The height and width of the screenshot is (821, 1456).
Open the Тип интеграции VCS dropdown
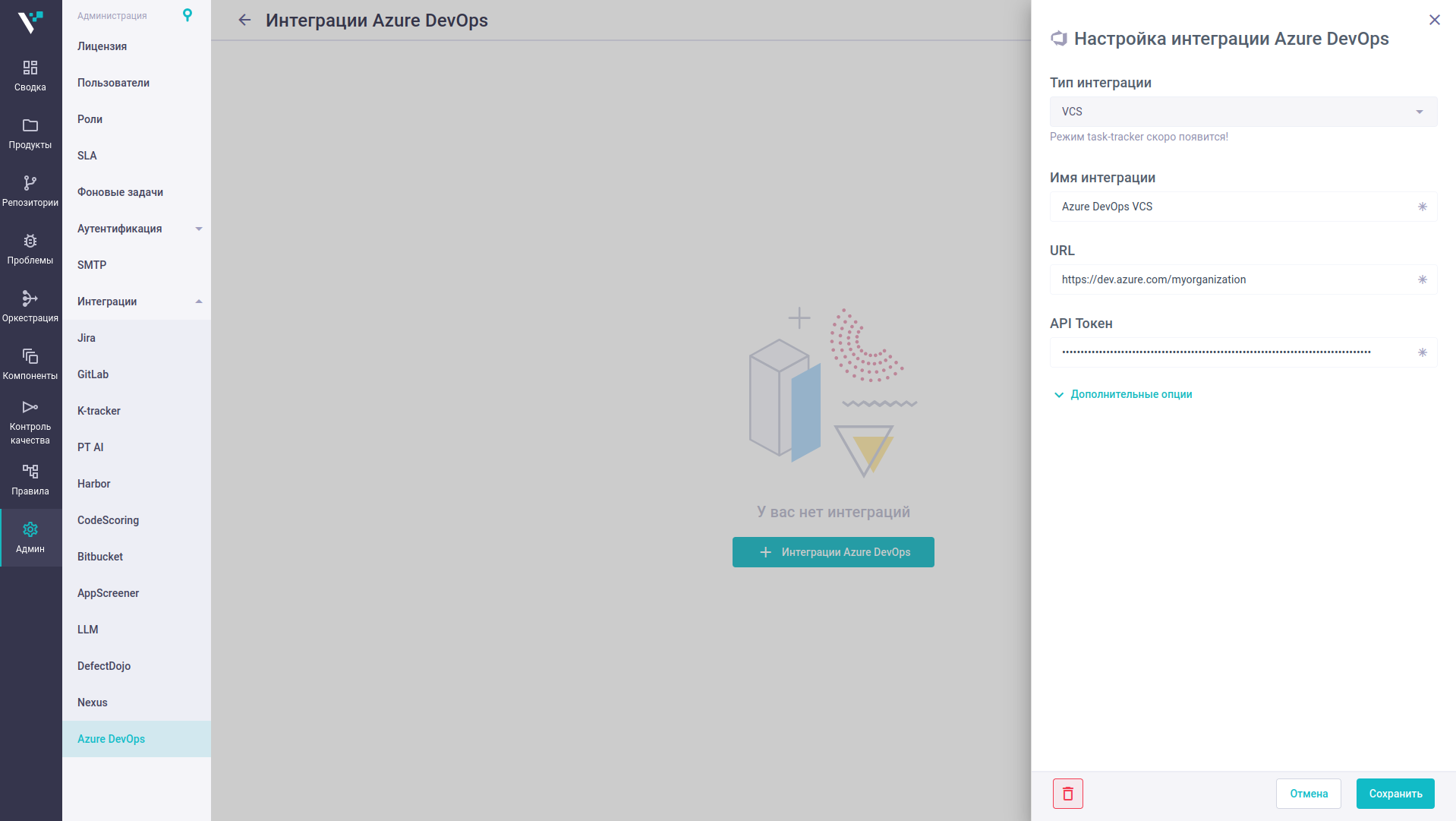coord(1243,112)
